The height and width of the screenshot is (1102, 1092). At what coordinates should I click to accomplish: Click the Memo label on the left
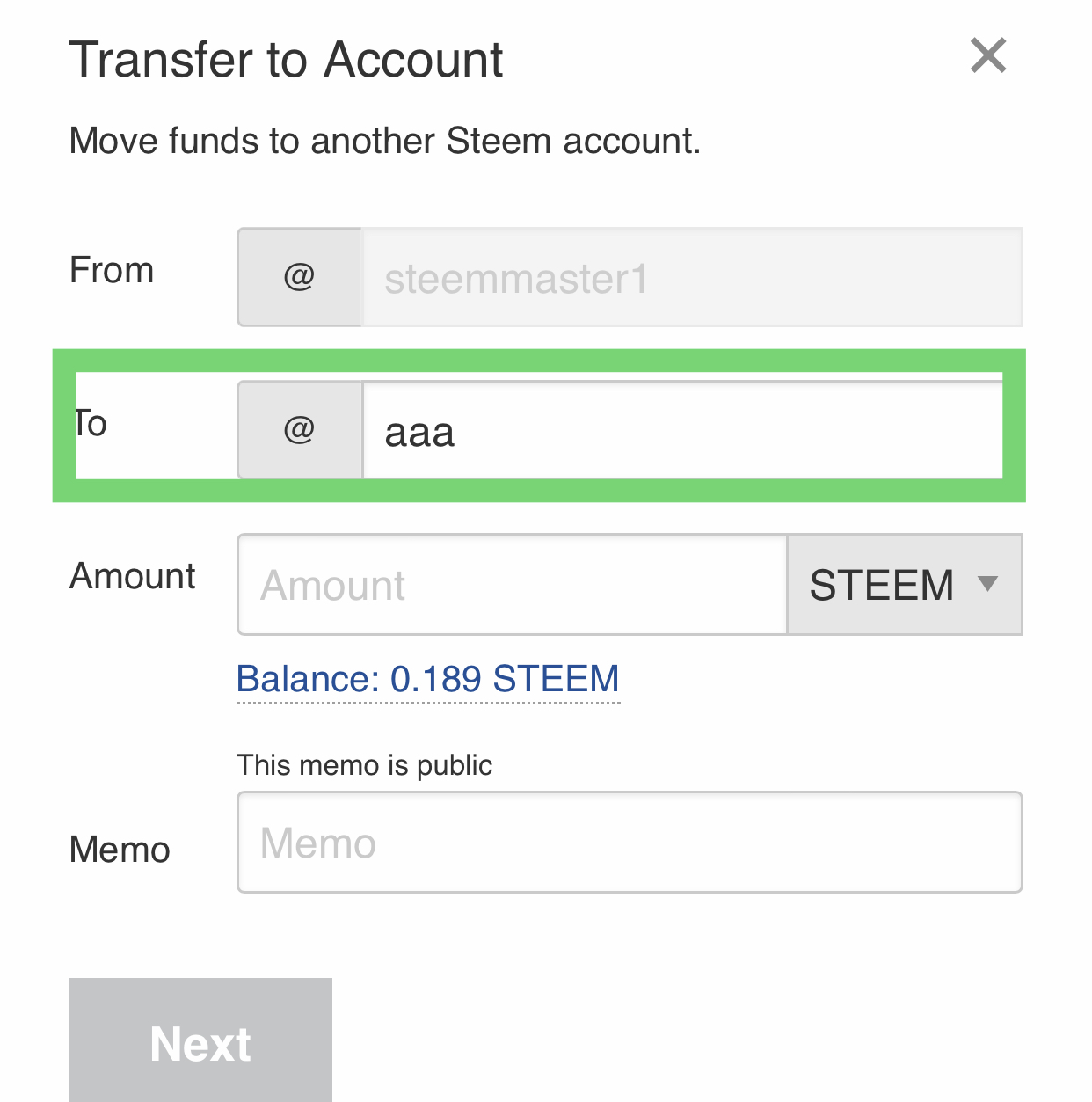coord(120,850)
